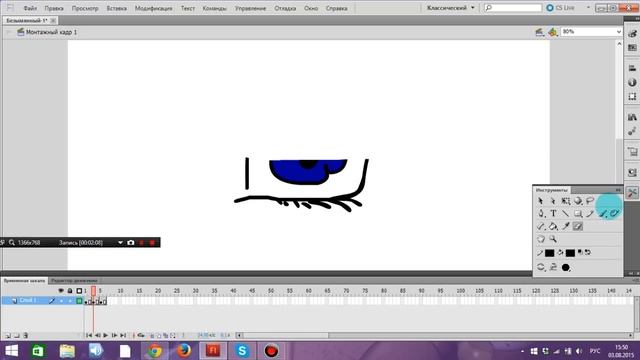Toggle onion skin in timeline

coord(151,336)
